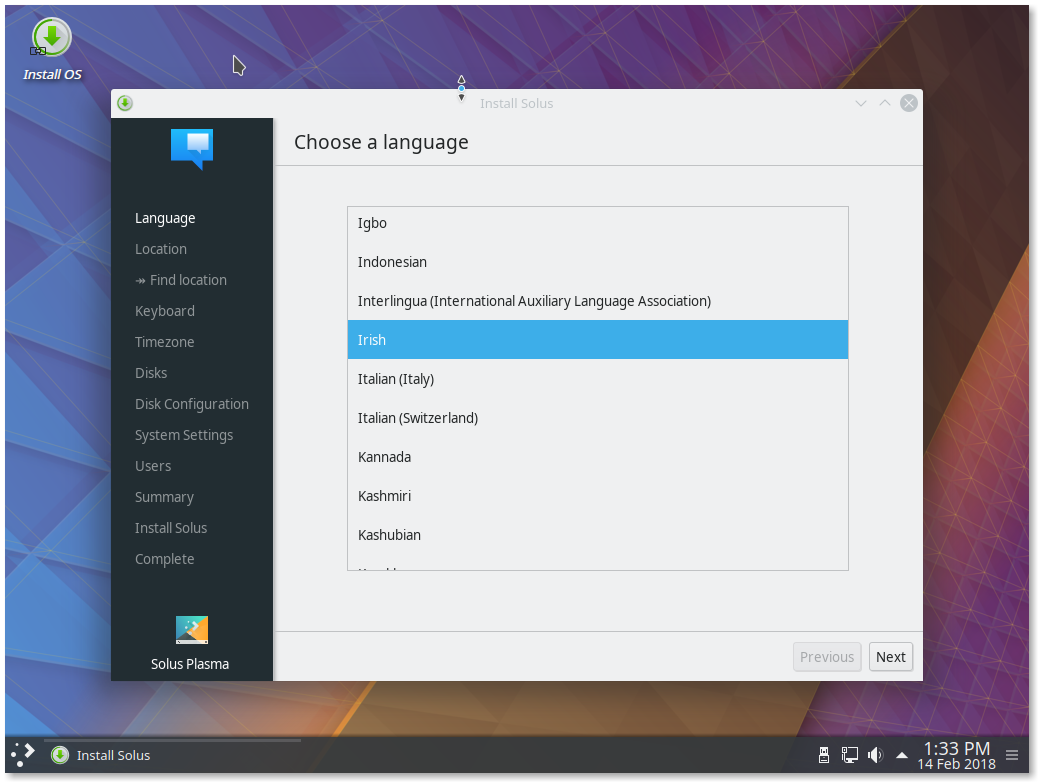The width and height of the screenshot is (1038, 782).
Task: Go to Disks step in sidebar
Action: click(x=151, y=373)
